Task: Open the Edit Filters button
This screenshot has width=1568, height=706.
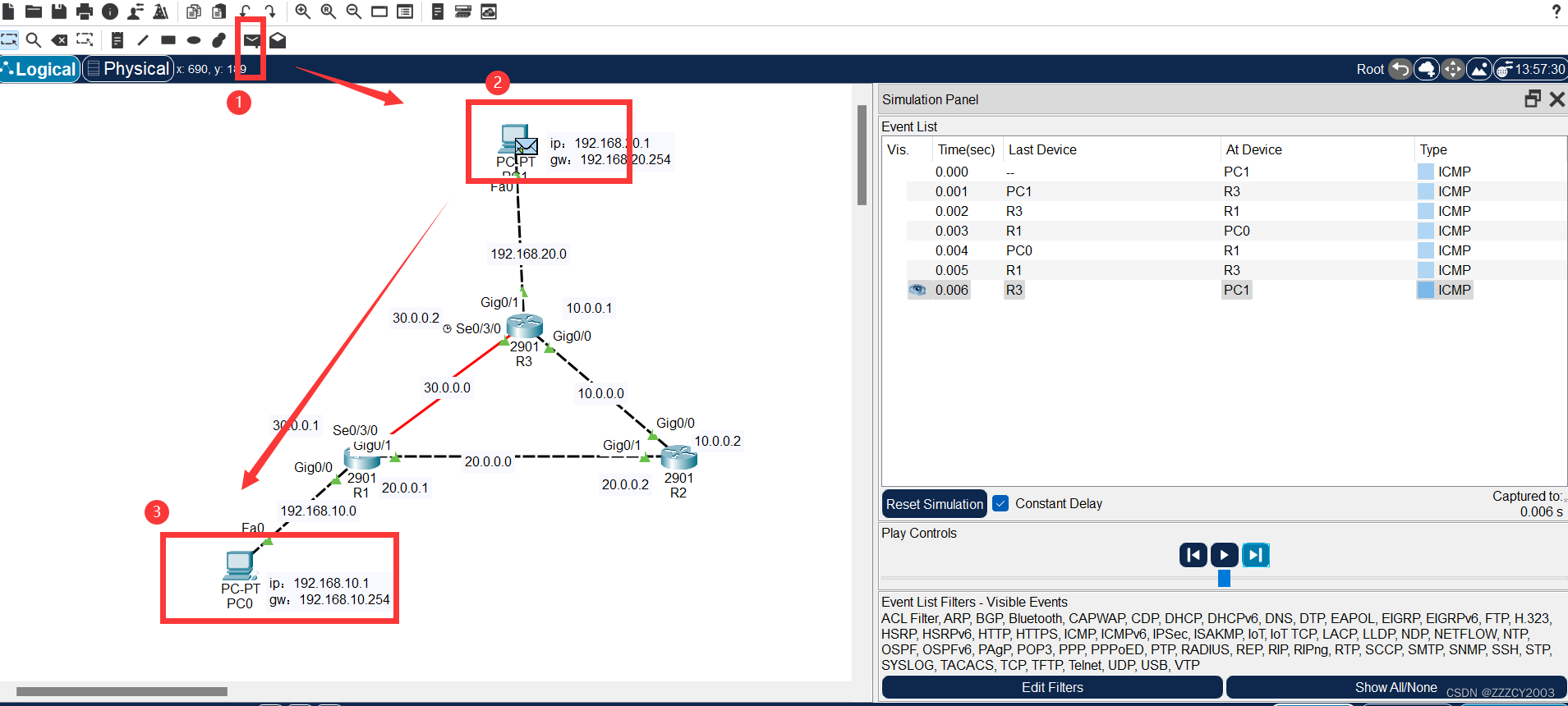Action: [1052, 687]
